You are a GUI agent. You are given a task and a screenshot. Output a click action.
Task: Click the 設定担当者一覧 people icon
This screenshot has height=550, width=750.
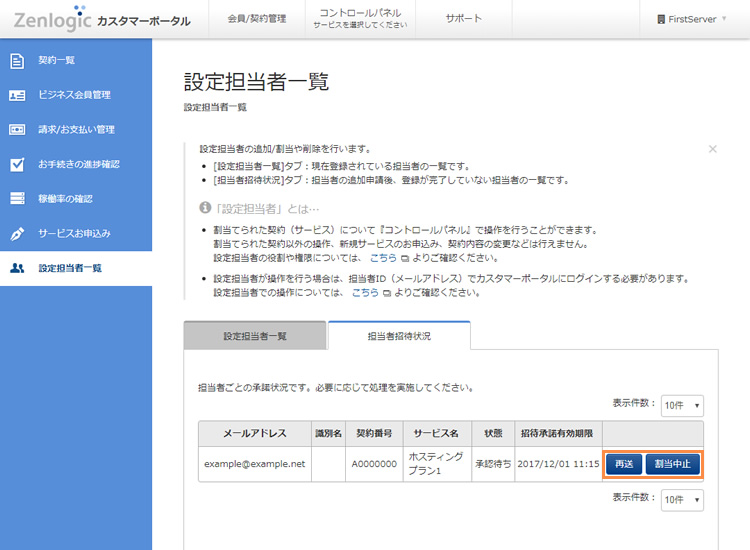(x=17, y=268)
